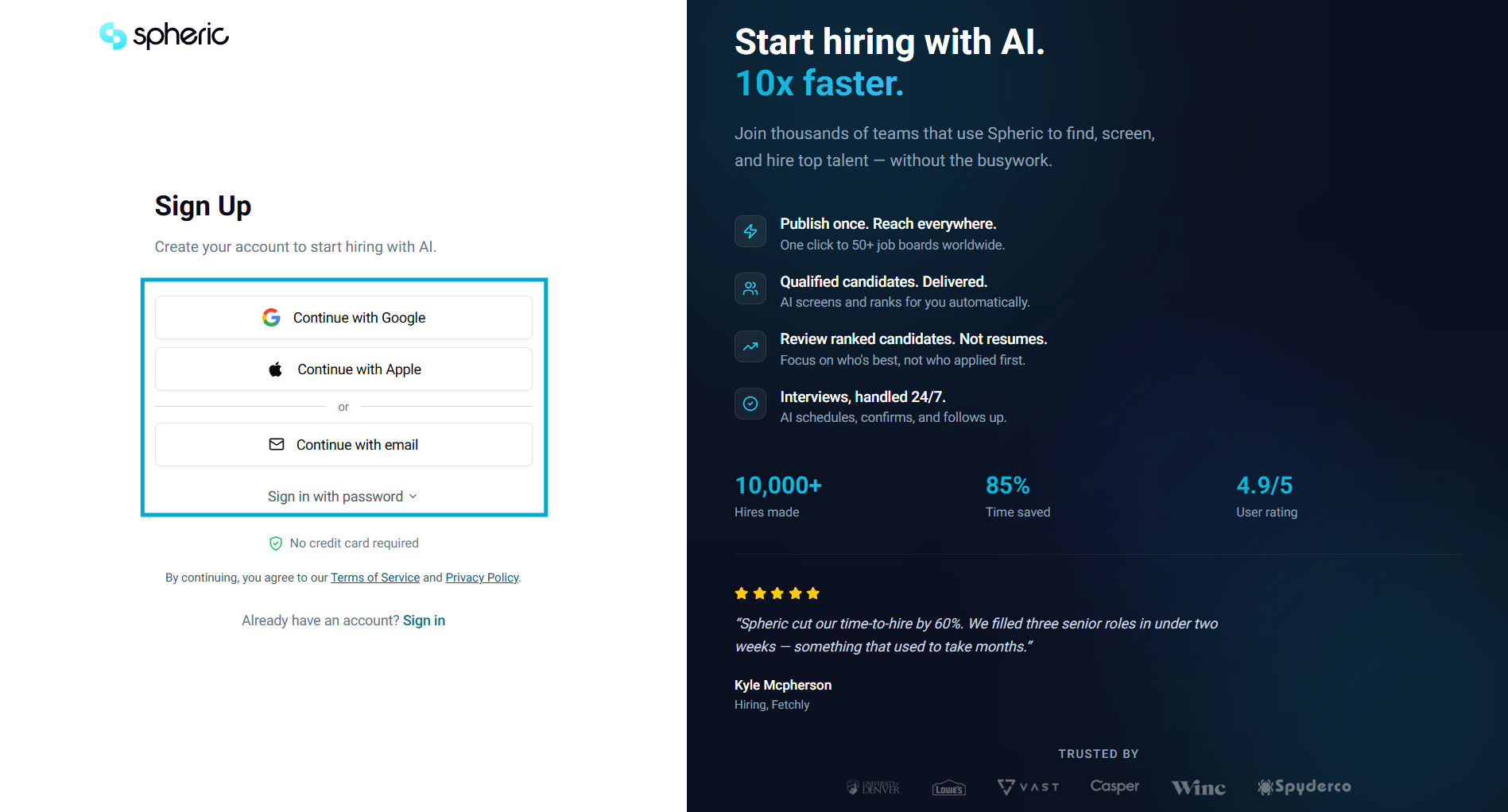1508x812 pixels.
Task: Click the five-star rating
Action: pyautogui.click(x=777, y=594)
